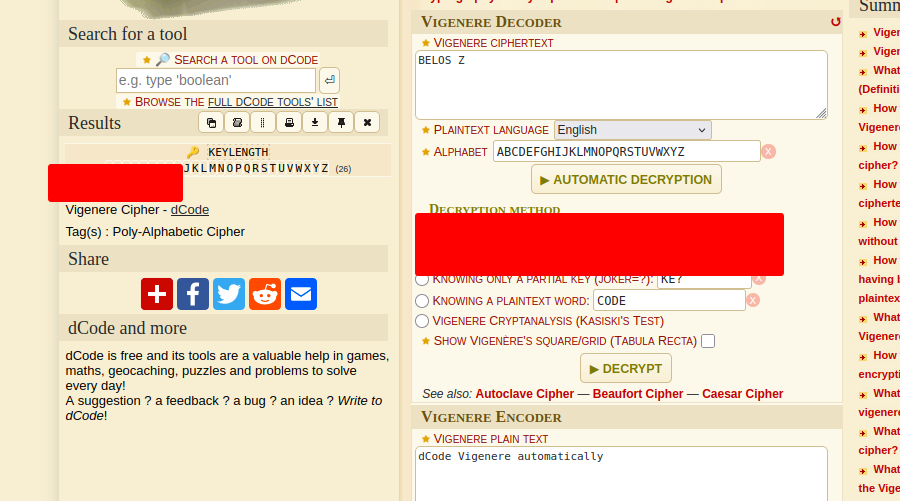Screen dimensions: 900x501
Task: Download the results with download icon
Action: [x=315, y=122]
